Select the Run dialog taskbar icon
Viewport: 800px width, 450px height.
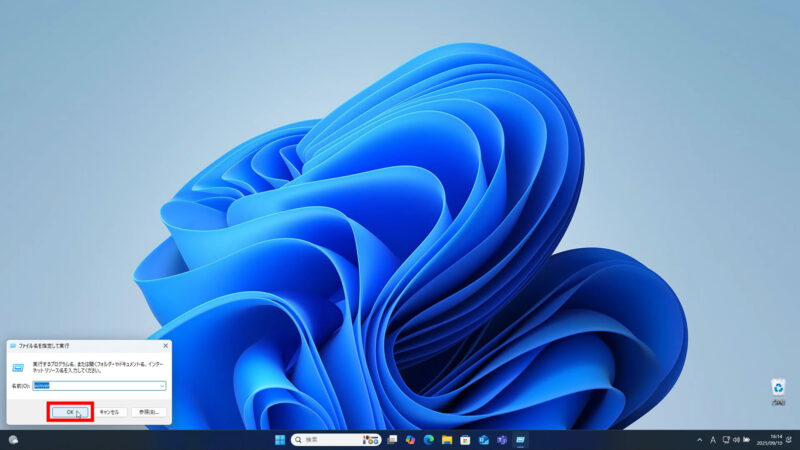520,440
